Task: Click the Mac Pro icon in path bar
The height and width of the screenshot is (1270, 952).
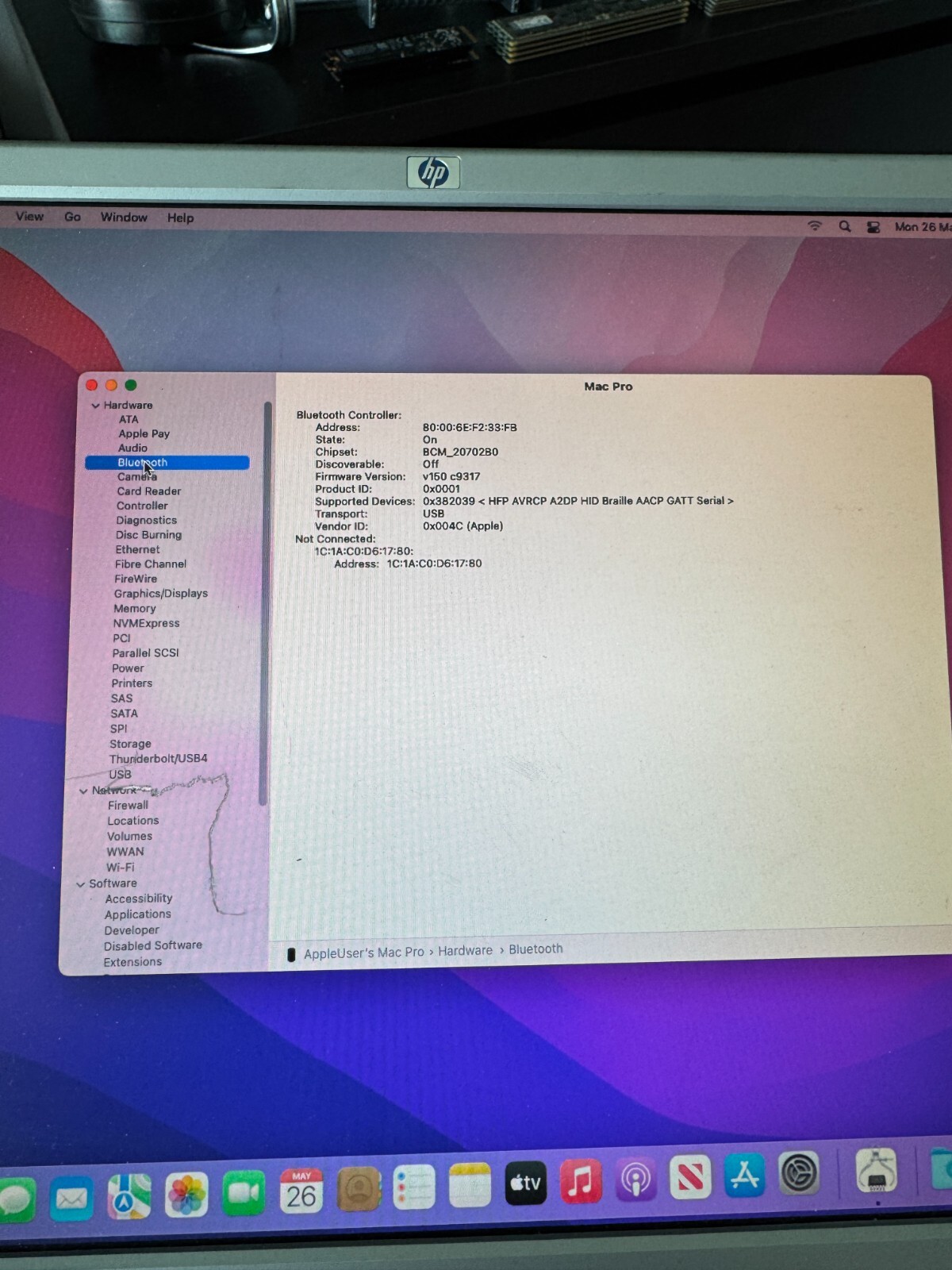Action: (291, 955)
